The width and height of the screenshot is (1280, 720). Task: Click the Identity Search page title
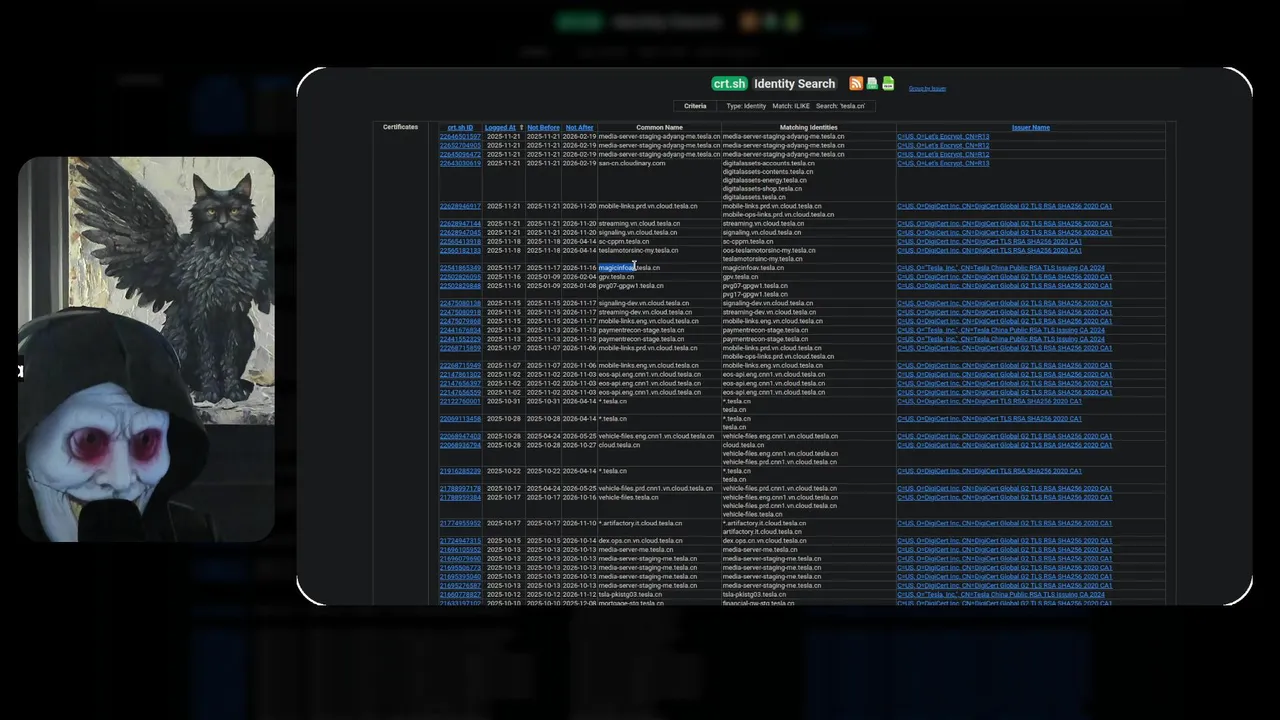[x=794, y=84]
